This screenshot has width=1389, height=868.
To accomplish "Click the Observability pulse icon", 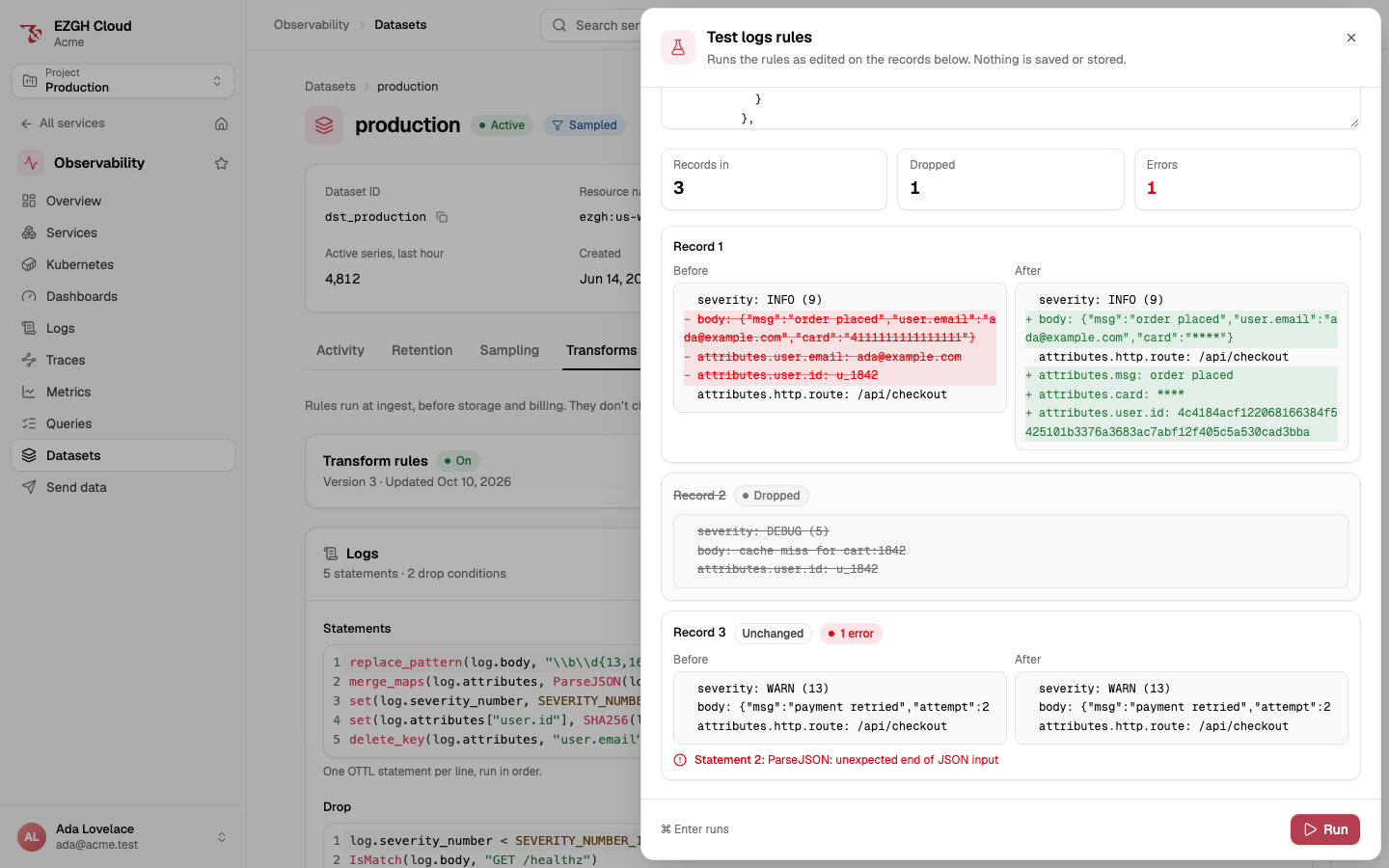I will tap(31, 163).
